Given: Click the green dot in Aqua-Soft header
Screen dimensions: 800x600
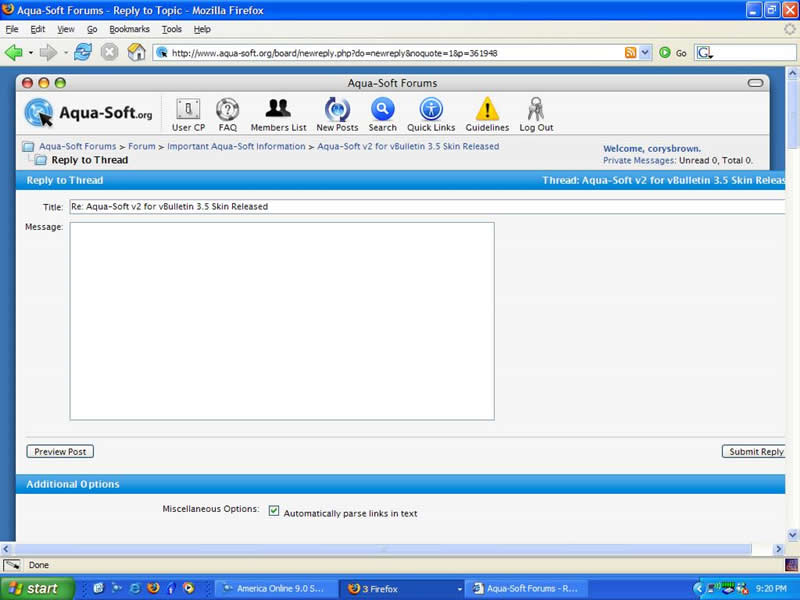Looking at the screenshot, I should point(60,83).
